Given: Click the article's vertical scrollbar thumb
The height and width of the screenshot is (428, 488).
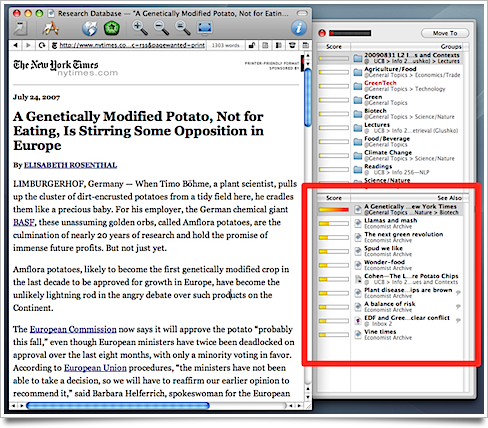Looking at the screenshot, I should click(308, 97).
